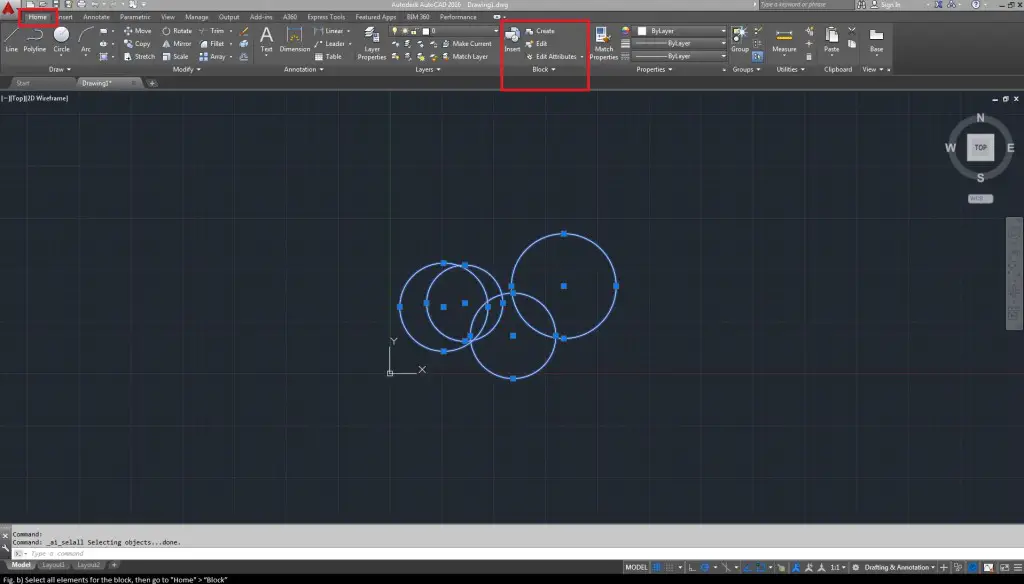Image resolution: width=1024 pixels, height=584 pixels.
Task: Click Make Current layer button
Action: pyautogui.click(x=466, y=44)
